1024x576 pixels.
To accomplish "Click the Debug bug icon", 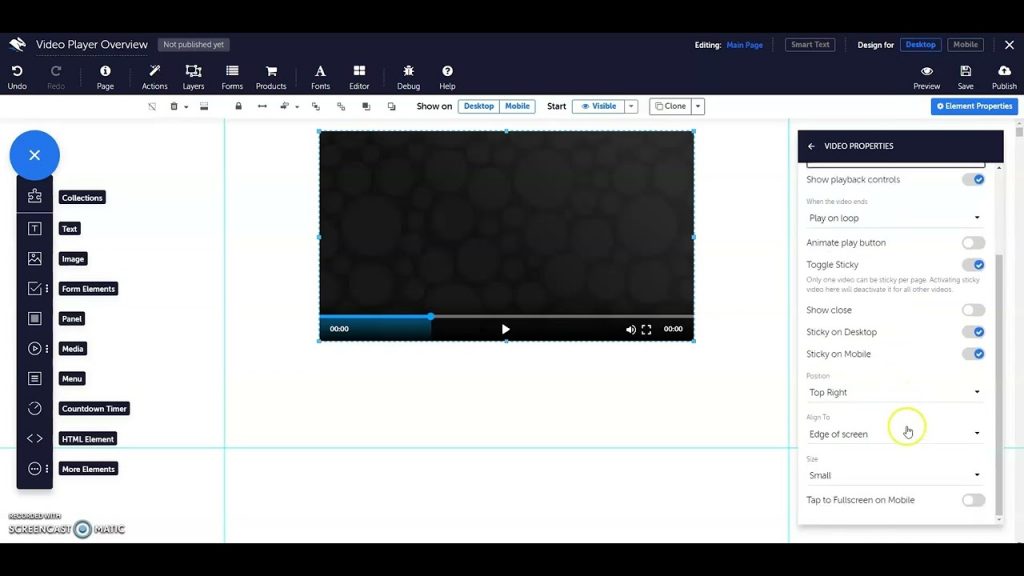I will click(x=408, y=72).
